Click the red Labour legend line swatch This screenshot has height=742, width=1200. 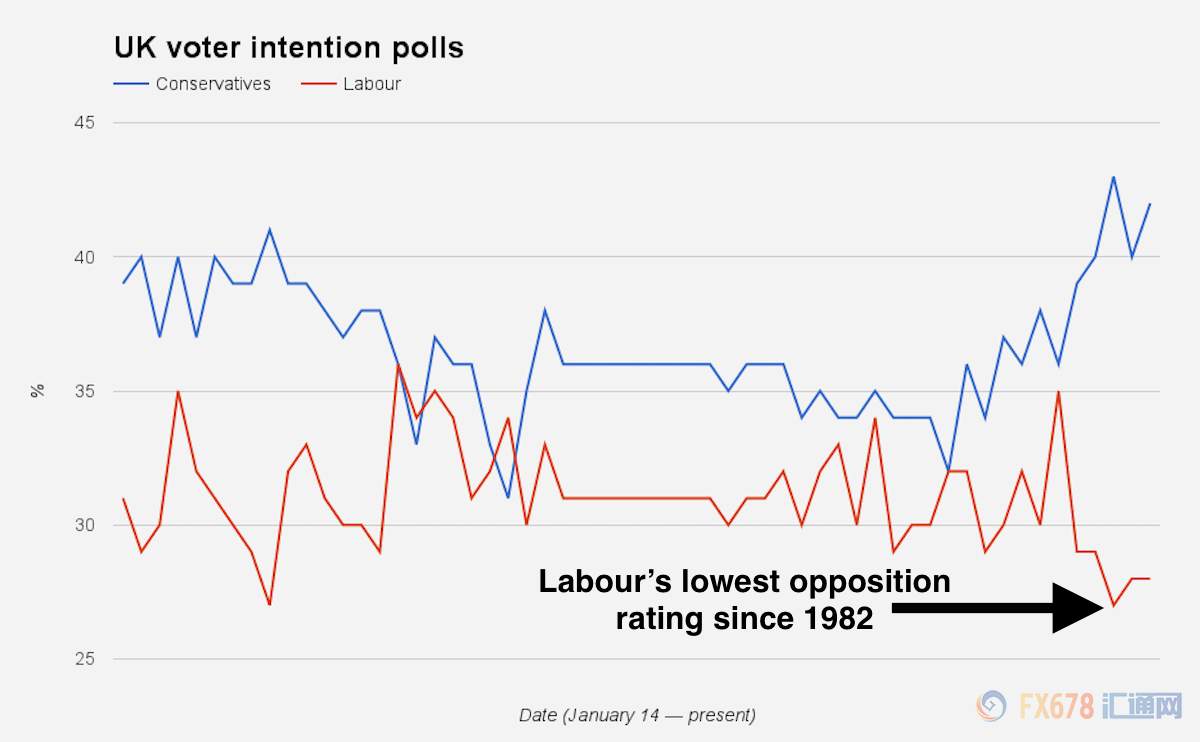317,84
